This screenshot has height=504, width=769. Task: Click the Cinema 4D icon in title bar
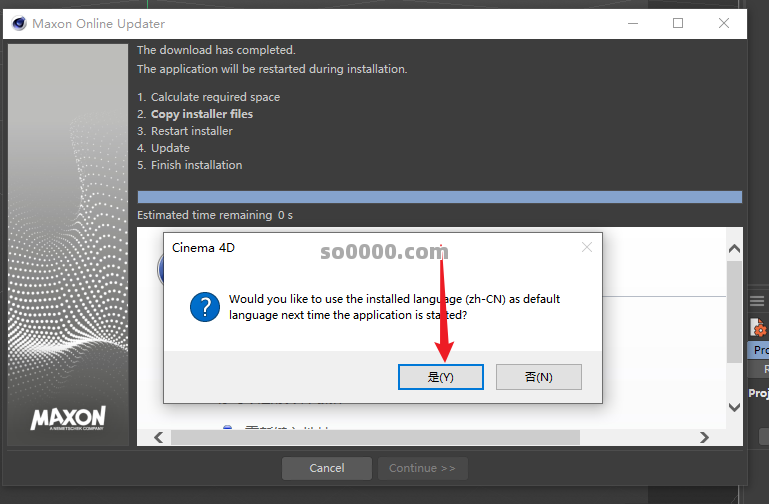click(17, 23)
